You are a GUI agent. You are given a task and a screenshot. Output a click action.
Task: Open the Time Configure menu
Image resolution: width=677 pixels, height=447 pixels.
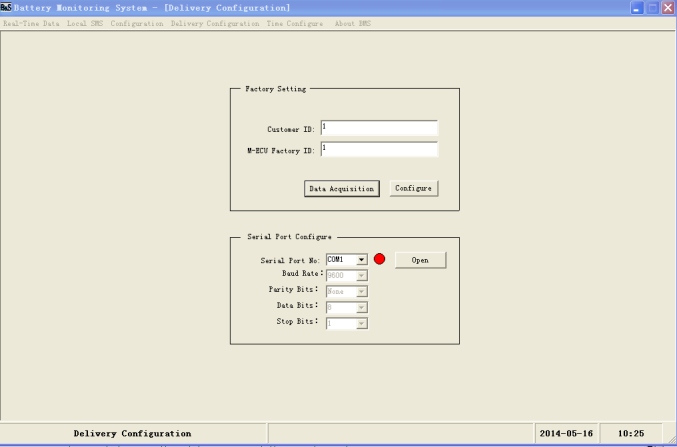click(x=294, y=23)
